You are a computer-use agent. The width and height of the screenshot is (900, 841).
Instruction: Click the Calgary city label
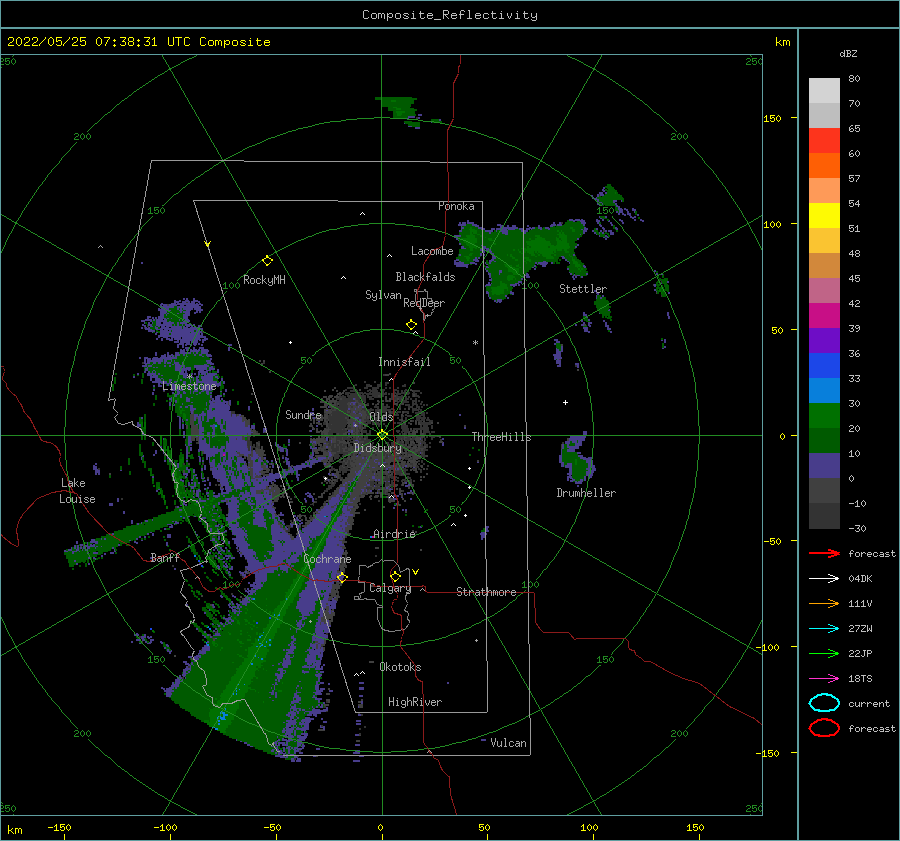(390, 588)
